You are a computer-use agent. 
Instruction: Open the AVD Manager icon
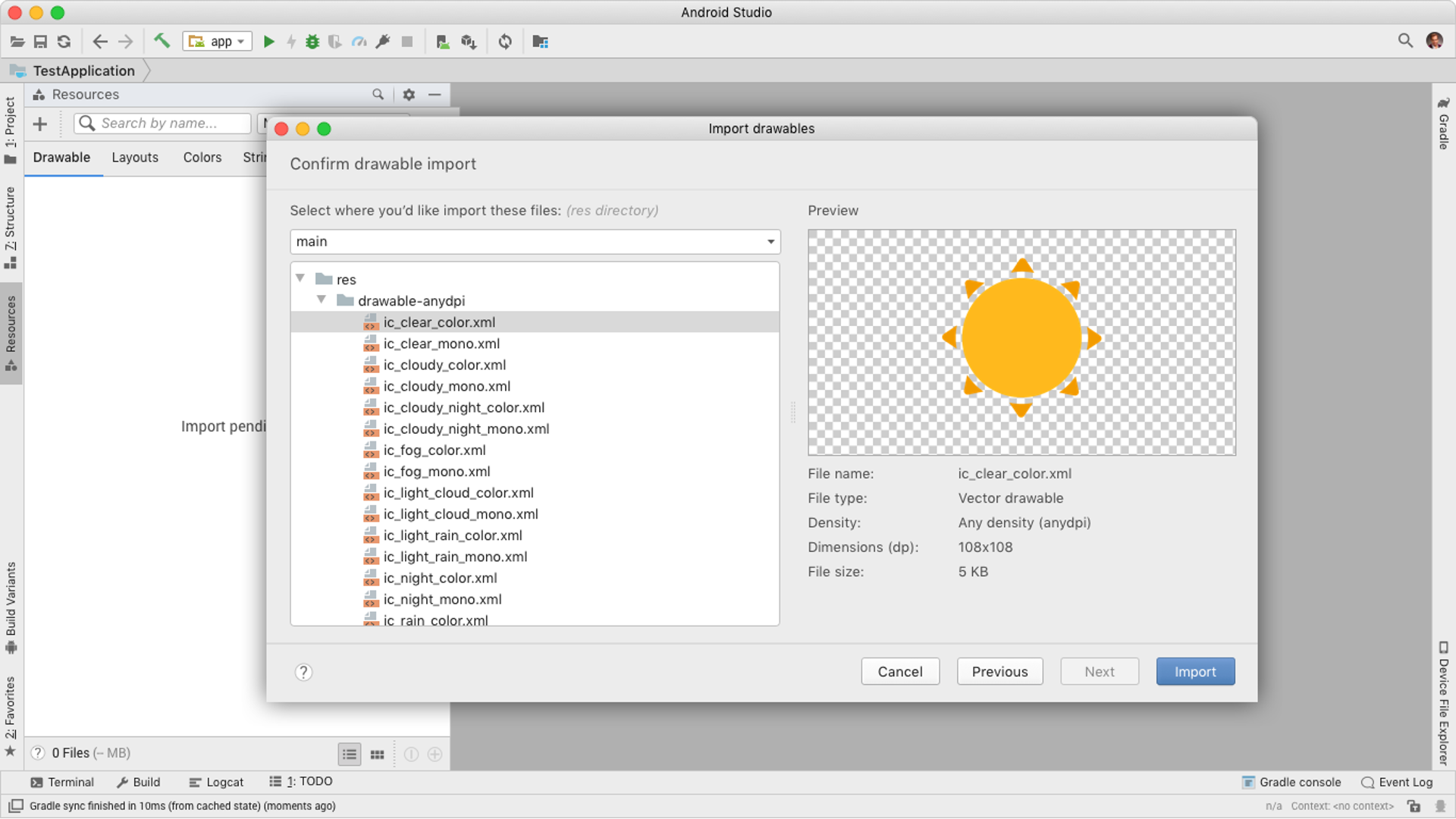pyautogui.click(x=443, y=42)
